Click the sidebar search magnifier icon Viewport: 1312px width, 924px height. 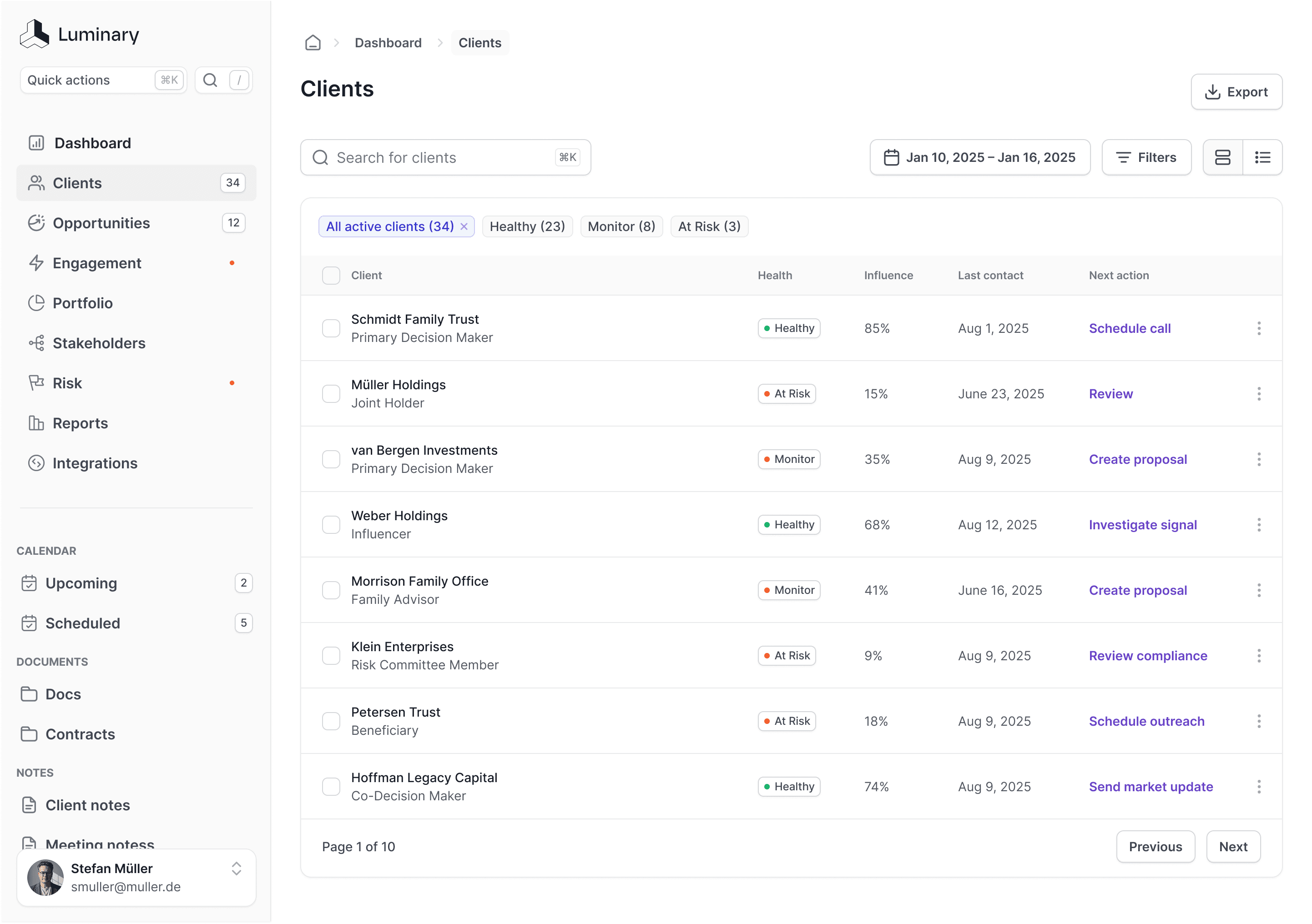210,80
